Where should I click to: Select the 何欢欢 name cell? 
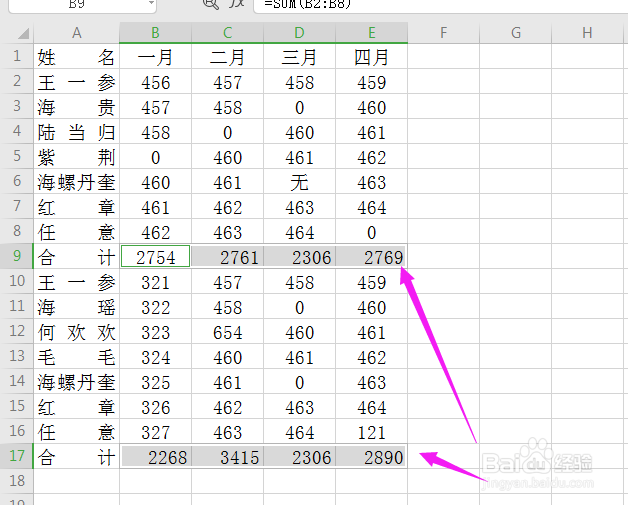pyautogui.click(x=76, y=332)
